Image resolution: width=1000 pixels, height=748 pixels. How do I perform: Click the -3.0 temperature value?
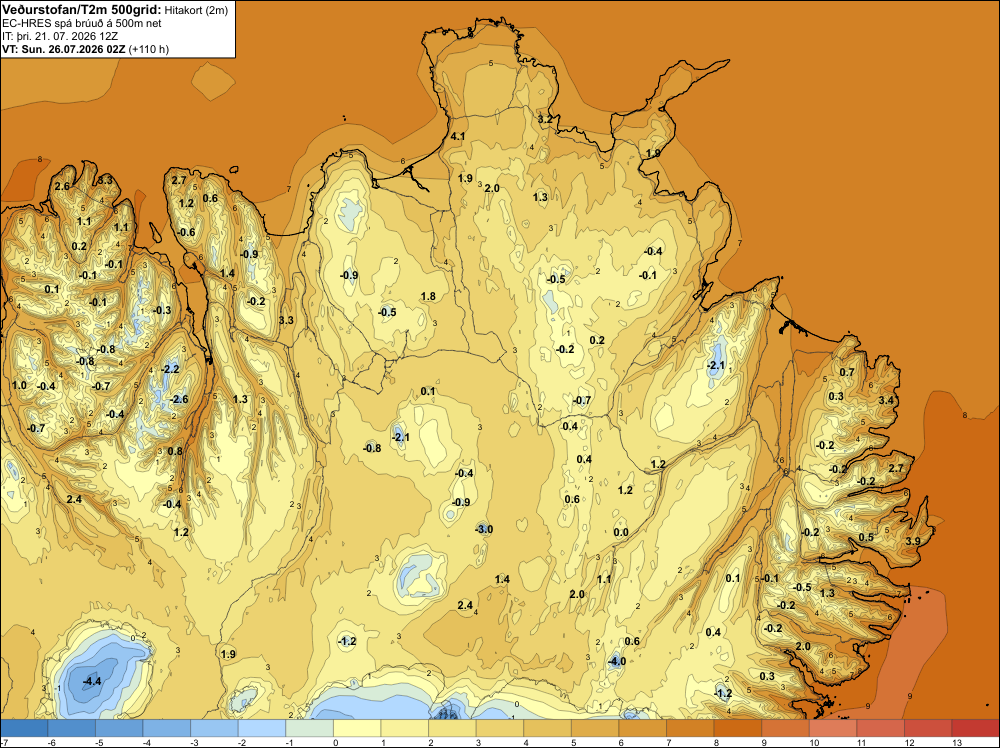pos(484,529)
